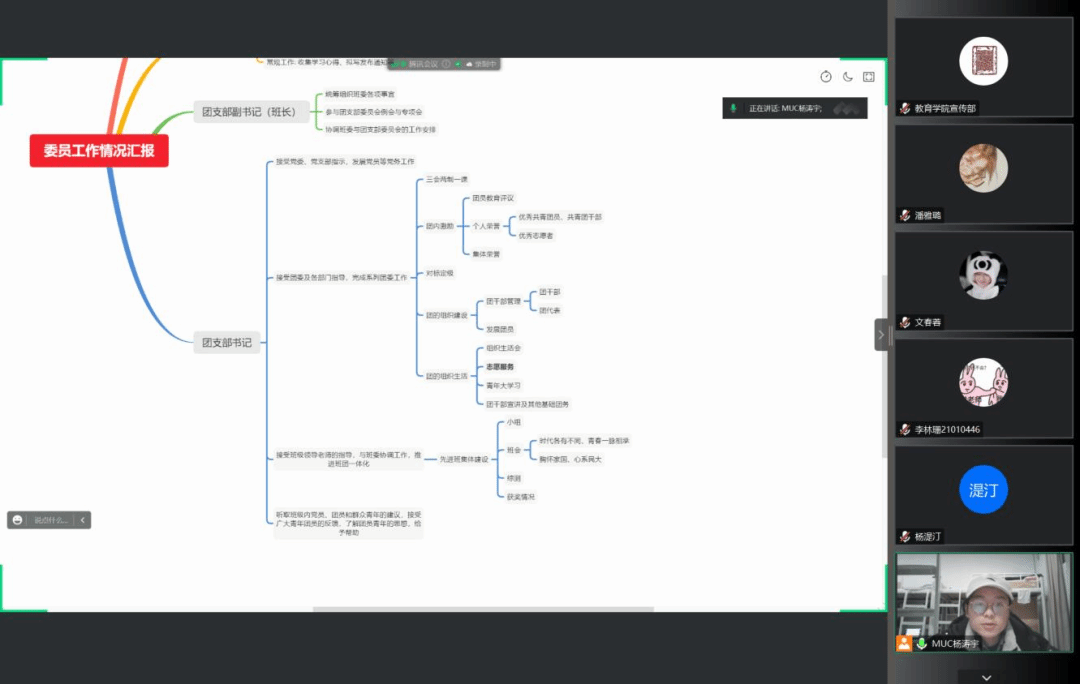Enter fullscreen view using the frame icon

[869, 77]
